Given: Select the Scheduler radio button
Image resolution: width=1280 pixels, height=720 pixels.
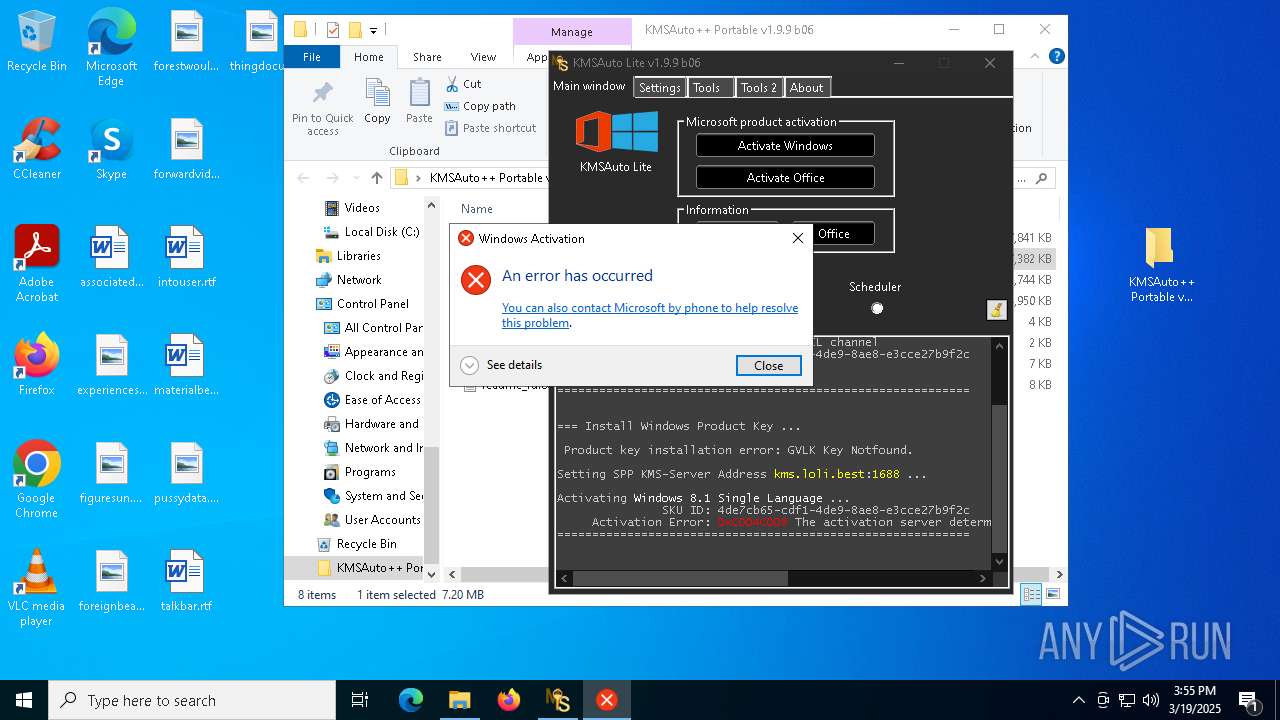Looking at the screenshot, I should [877, 308].
